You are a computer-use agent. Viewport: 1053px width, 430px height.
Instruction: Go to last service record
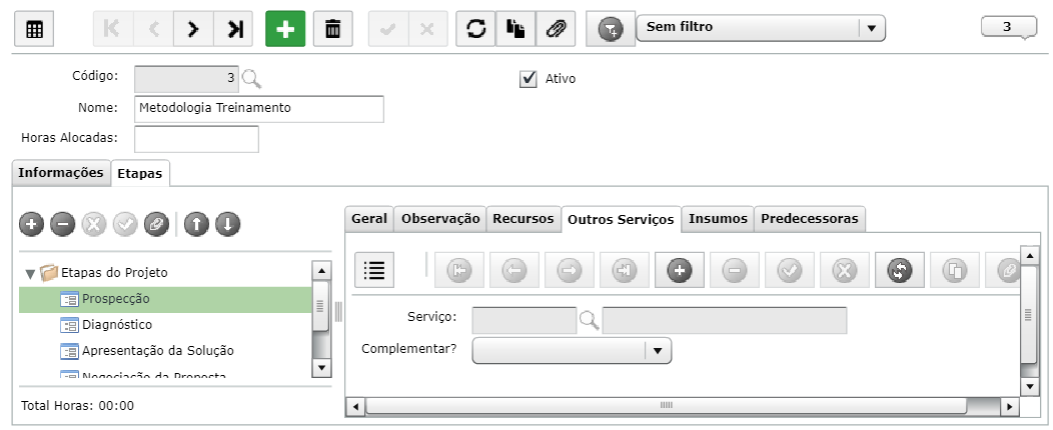(625, 270)
